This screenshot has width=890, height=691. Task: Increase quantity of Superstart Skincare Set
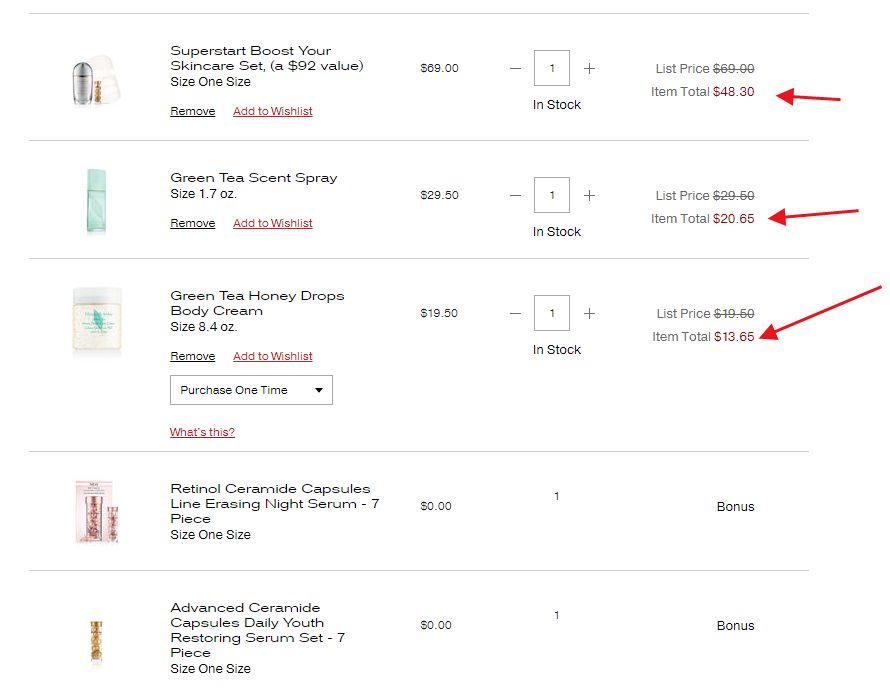(x=589, y=68)
